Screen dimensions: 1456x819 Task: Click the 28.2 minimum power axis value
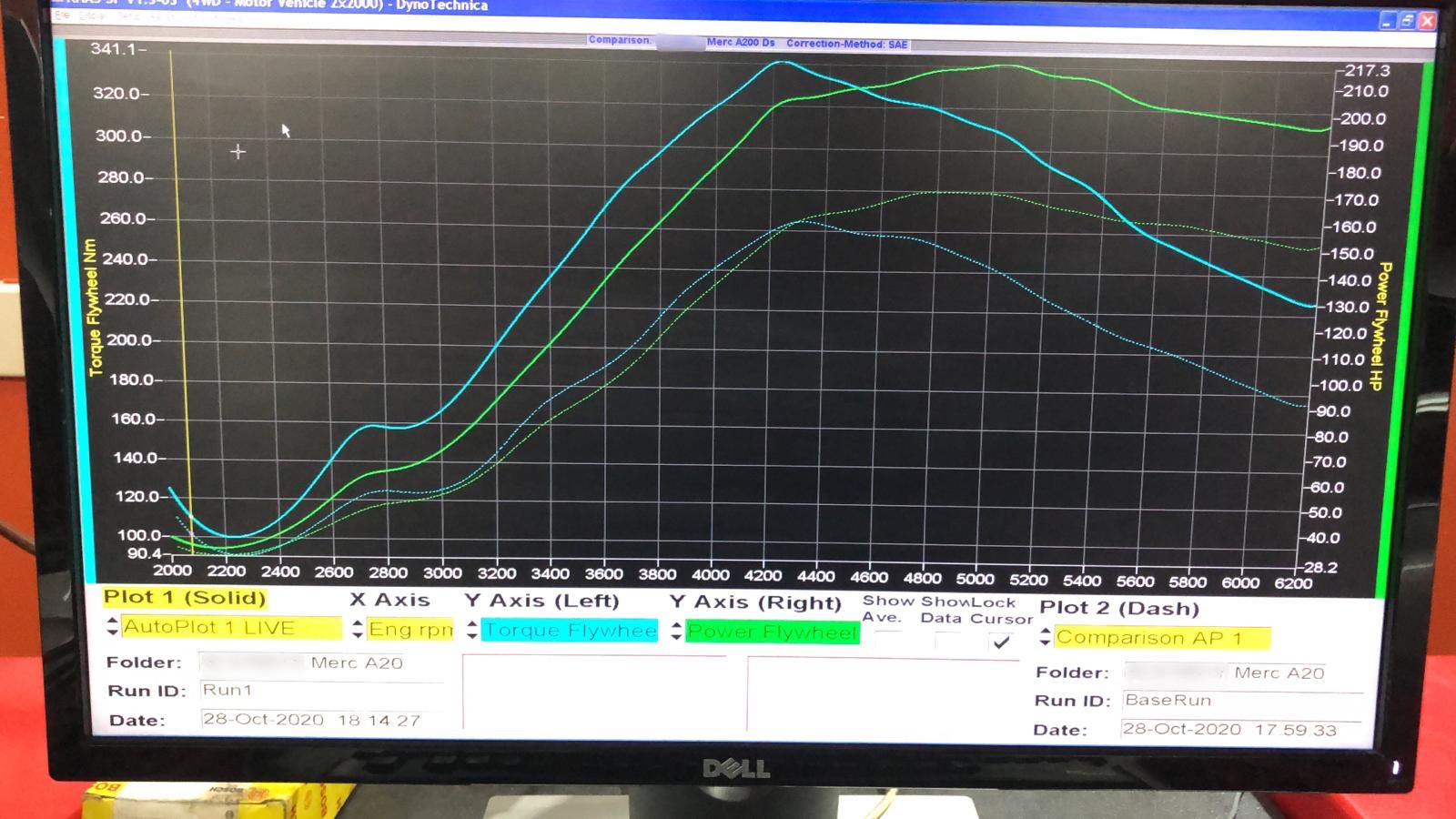pos(1319,567)
